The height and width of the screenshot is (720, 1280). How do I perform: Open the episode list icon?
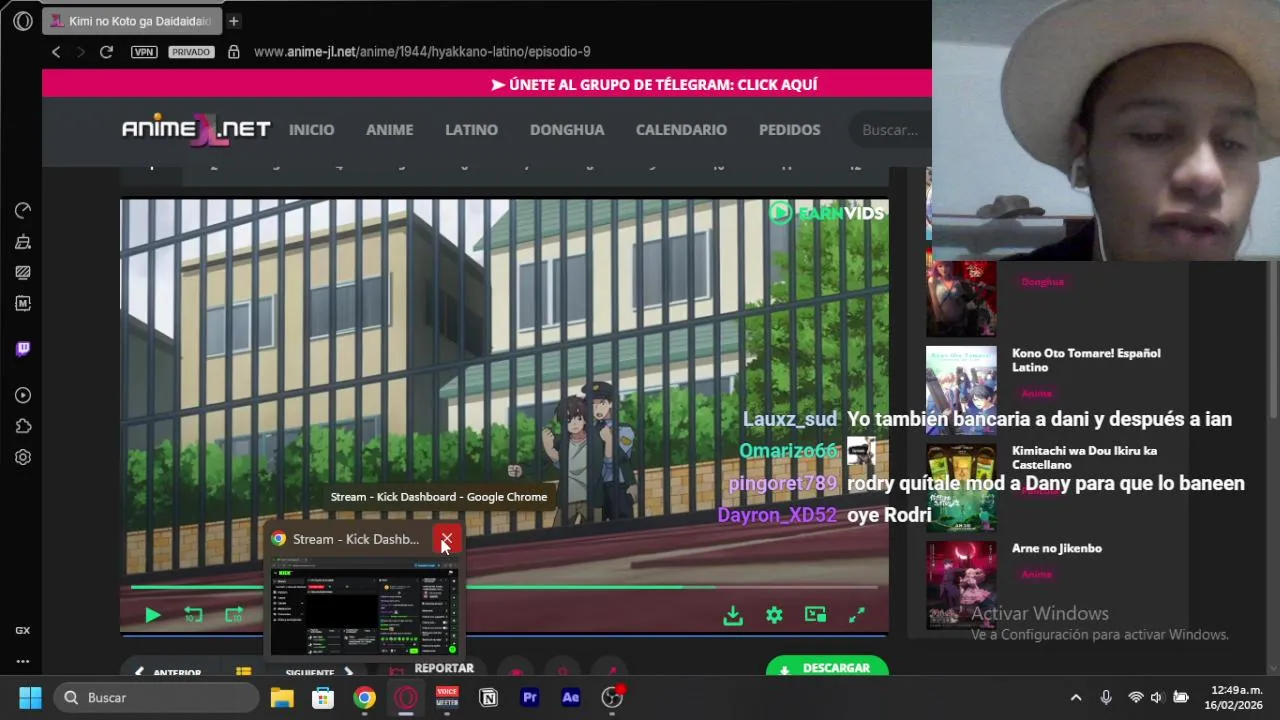(x=243, y=672)
